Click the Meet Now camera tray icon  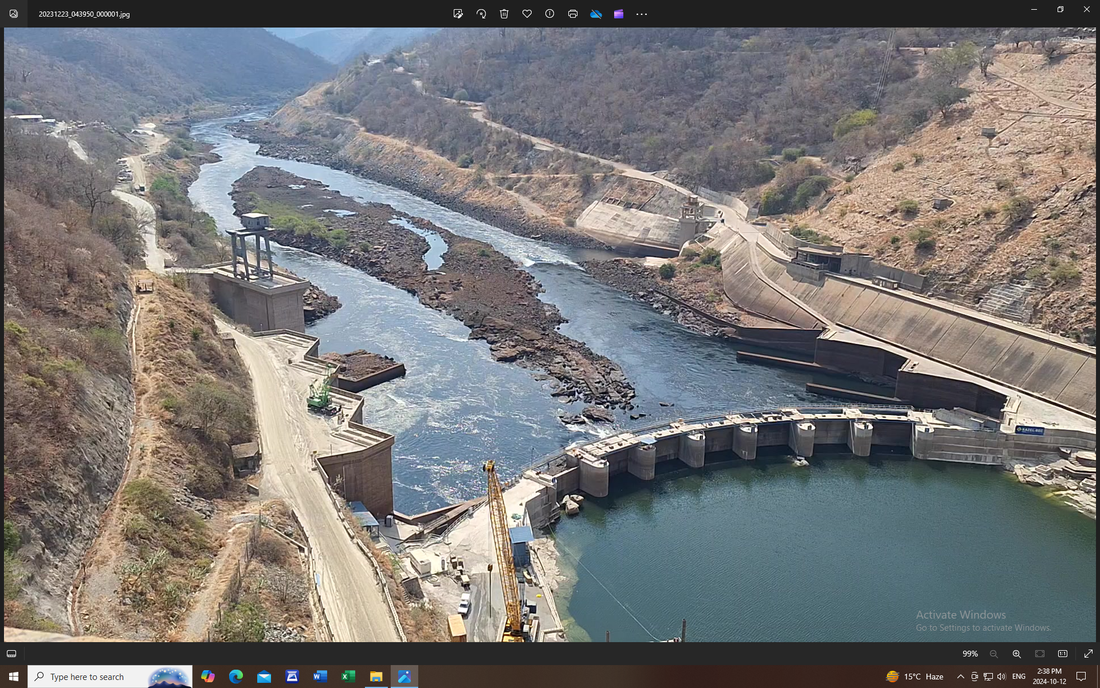(x=974, y=677)
